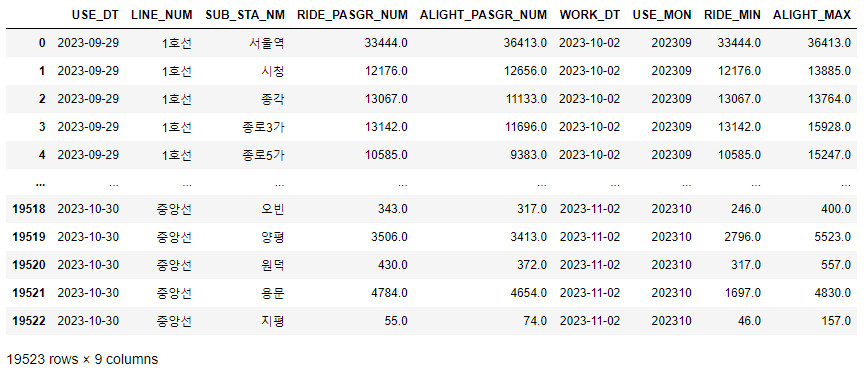Screen dimensions: 868x373
Task: Click the ALIGHT_MAX column header
Action: point(812,15)
